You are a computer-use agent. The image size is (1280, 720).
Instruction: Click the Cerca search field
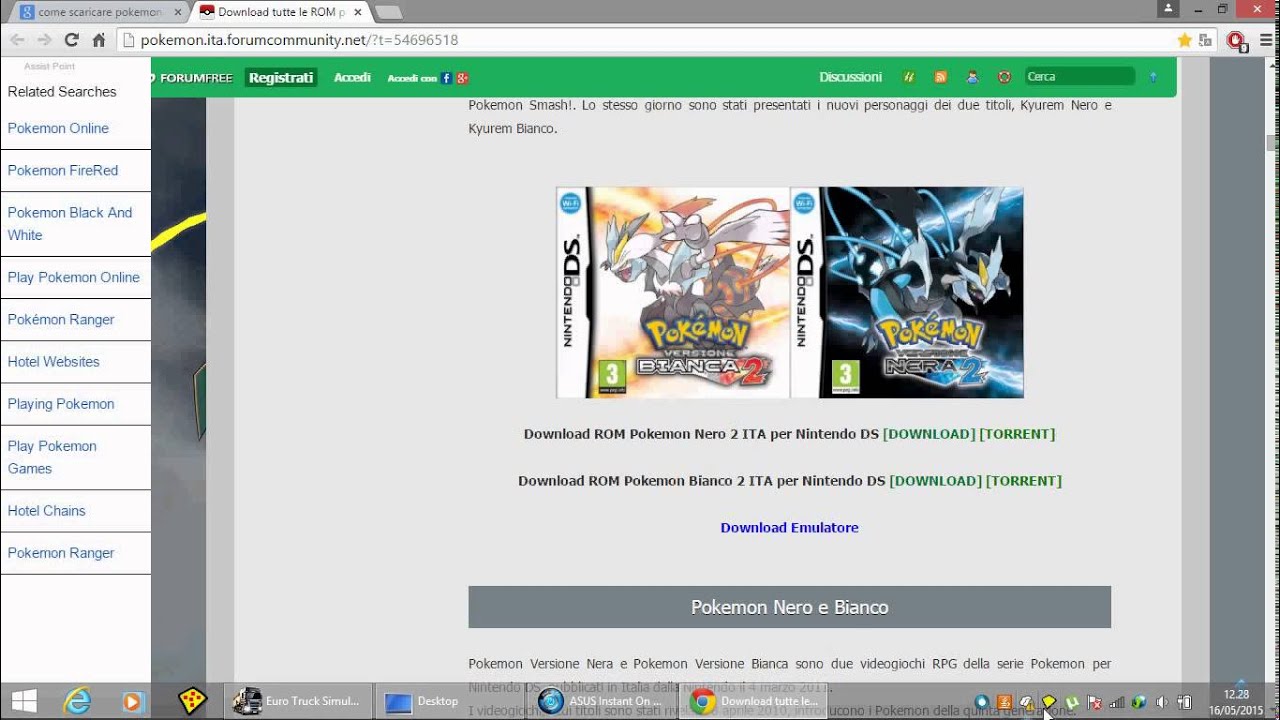pos(1080,77)
